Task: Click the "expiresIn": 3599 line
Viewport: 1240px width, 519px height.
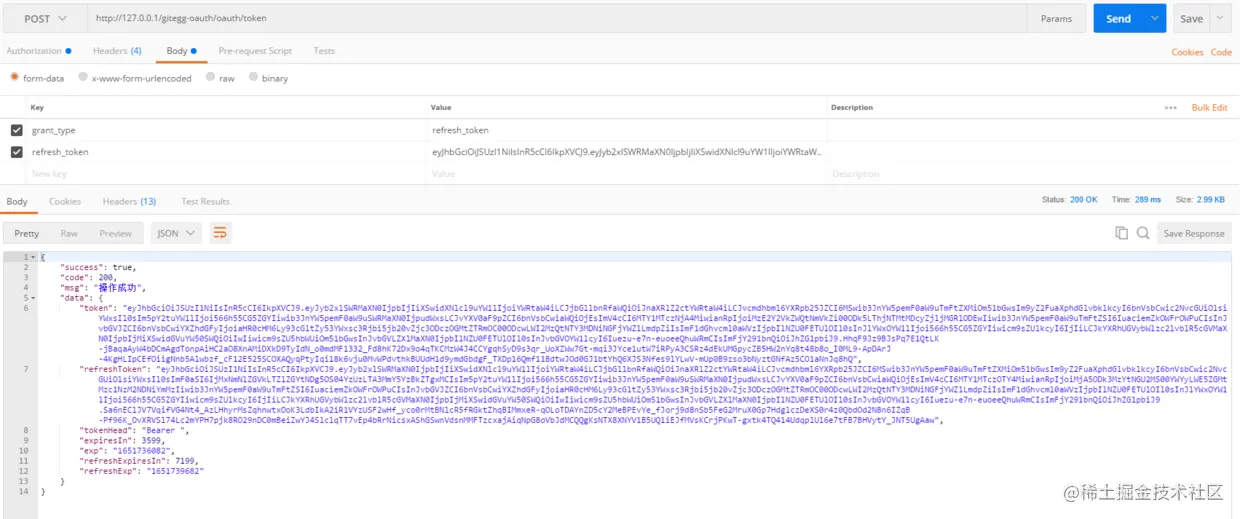Action: pos(117,440)
